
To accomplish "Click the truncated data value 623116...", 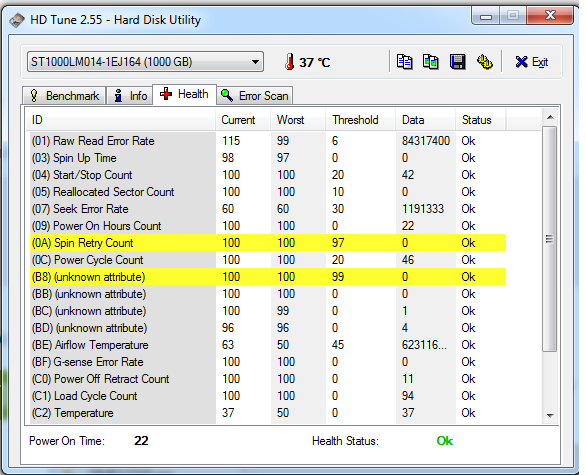I will [424, 345].
